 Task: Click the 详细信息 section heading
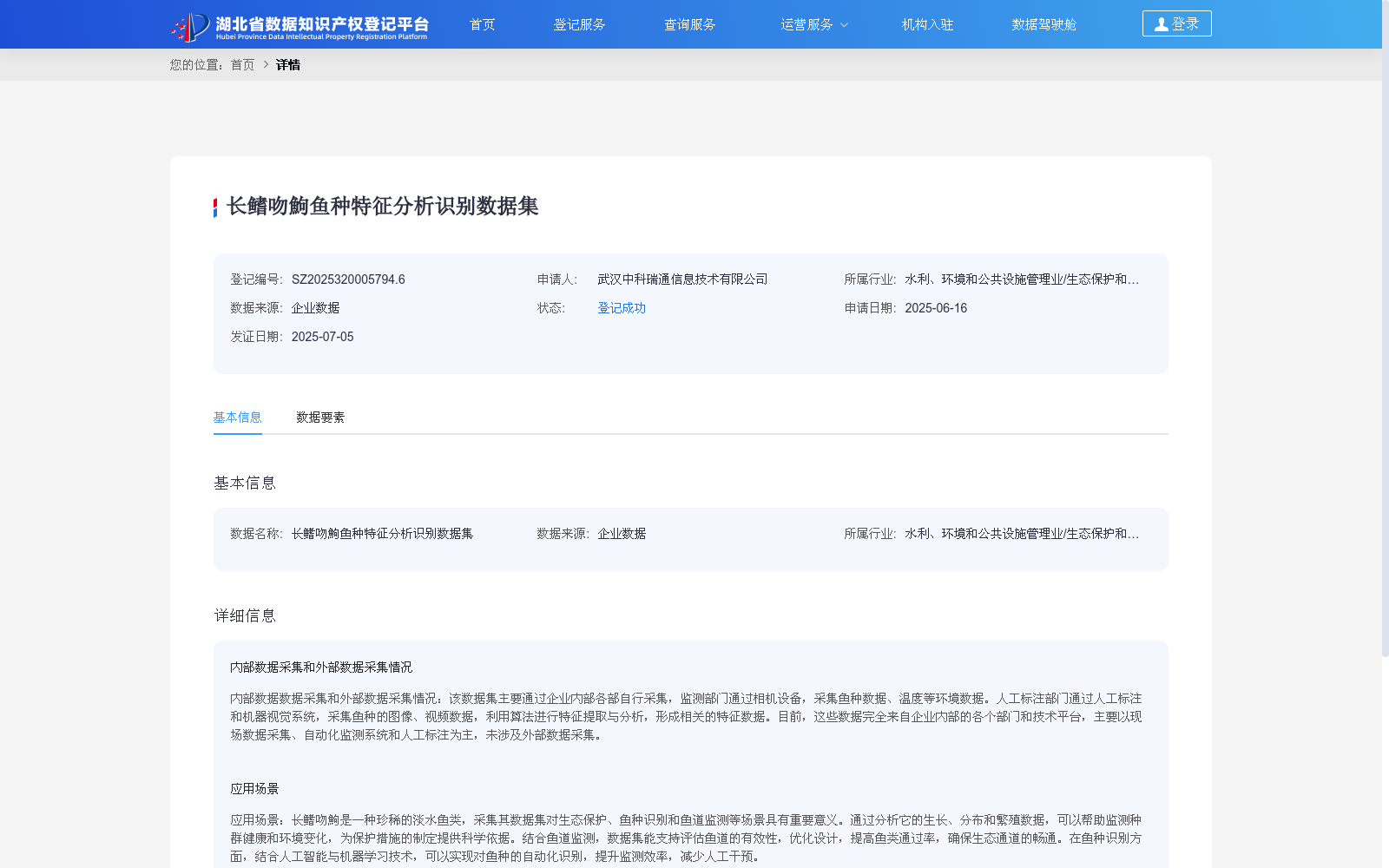pyautogui.click(x=245, y=616)
